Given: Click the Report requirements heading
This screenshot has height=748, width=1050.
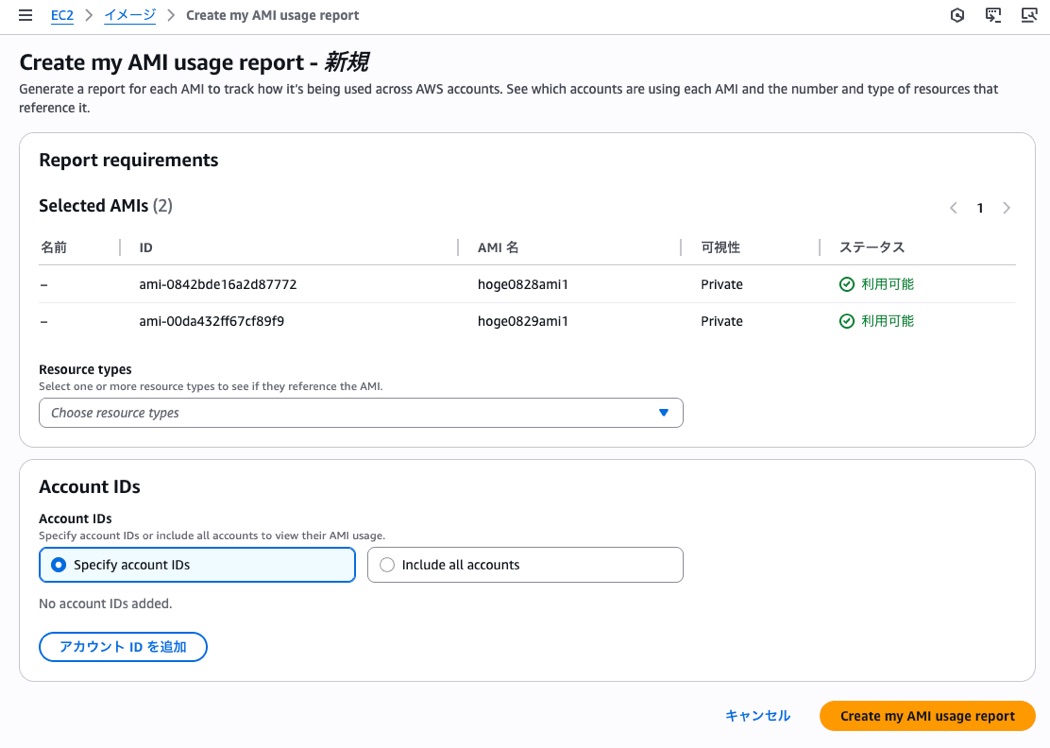Looking at the screenshot, I should (x=129, y=160).
